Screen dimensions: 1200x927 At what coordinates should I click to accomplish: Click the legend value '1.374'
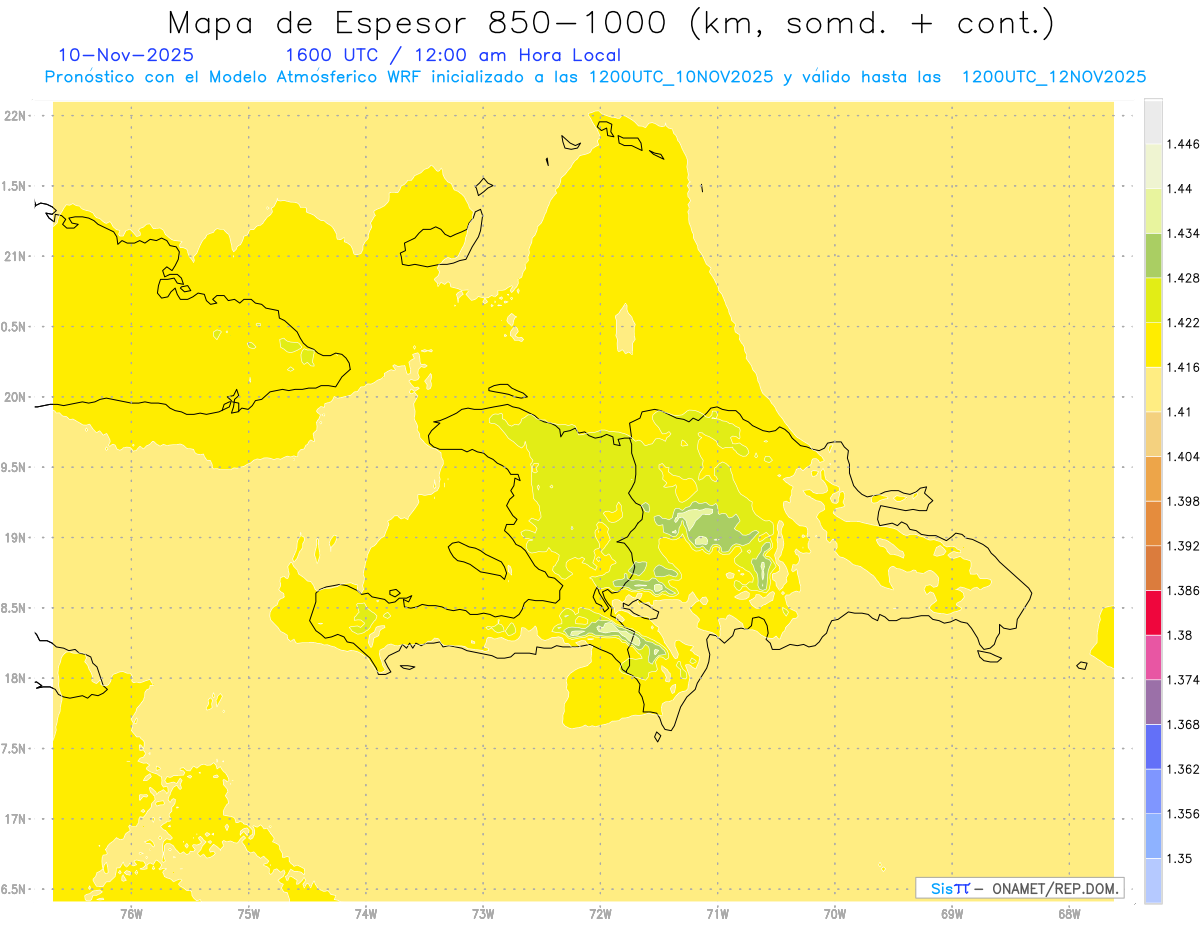pyautogui.click(x=1184, y=680)
